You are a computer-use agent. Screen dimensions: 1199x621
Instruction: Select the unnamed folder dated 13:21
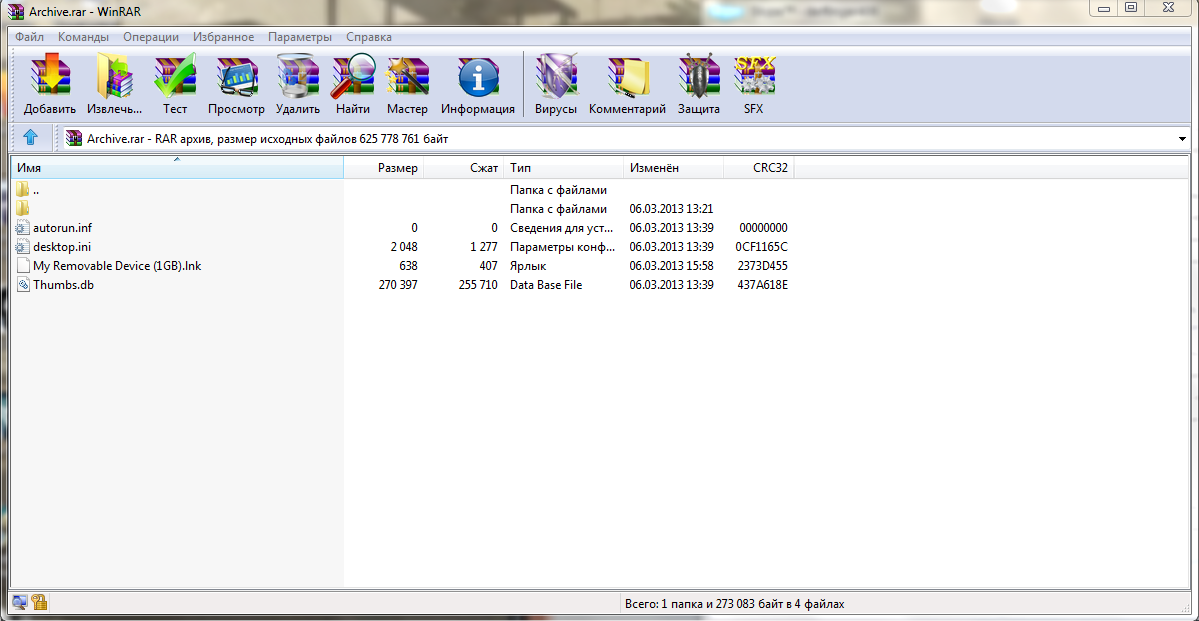[x=22, y=208]
